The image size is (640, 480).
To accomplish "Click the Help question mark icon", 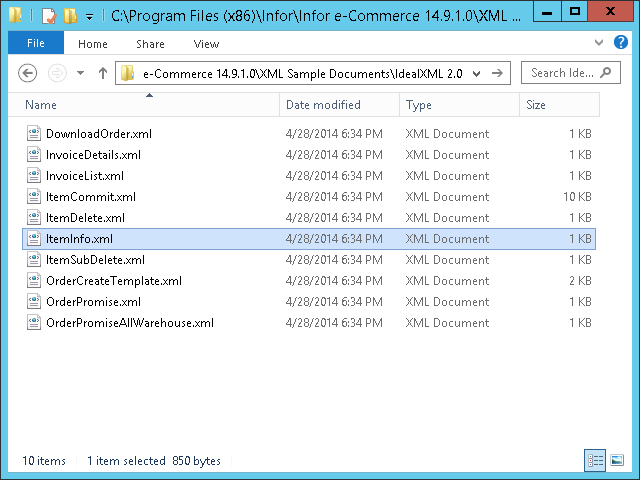I will pyautogui.click(x=625, y=43).
